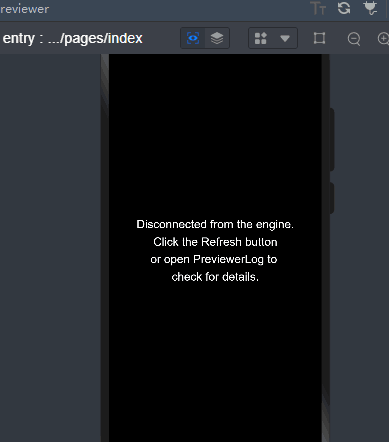Click the font size (Tt) icon
This screenshot has width=389, height=442.
pos(318,8)
